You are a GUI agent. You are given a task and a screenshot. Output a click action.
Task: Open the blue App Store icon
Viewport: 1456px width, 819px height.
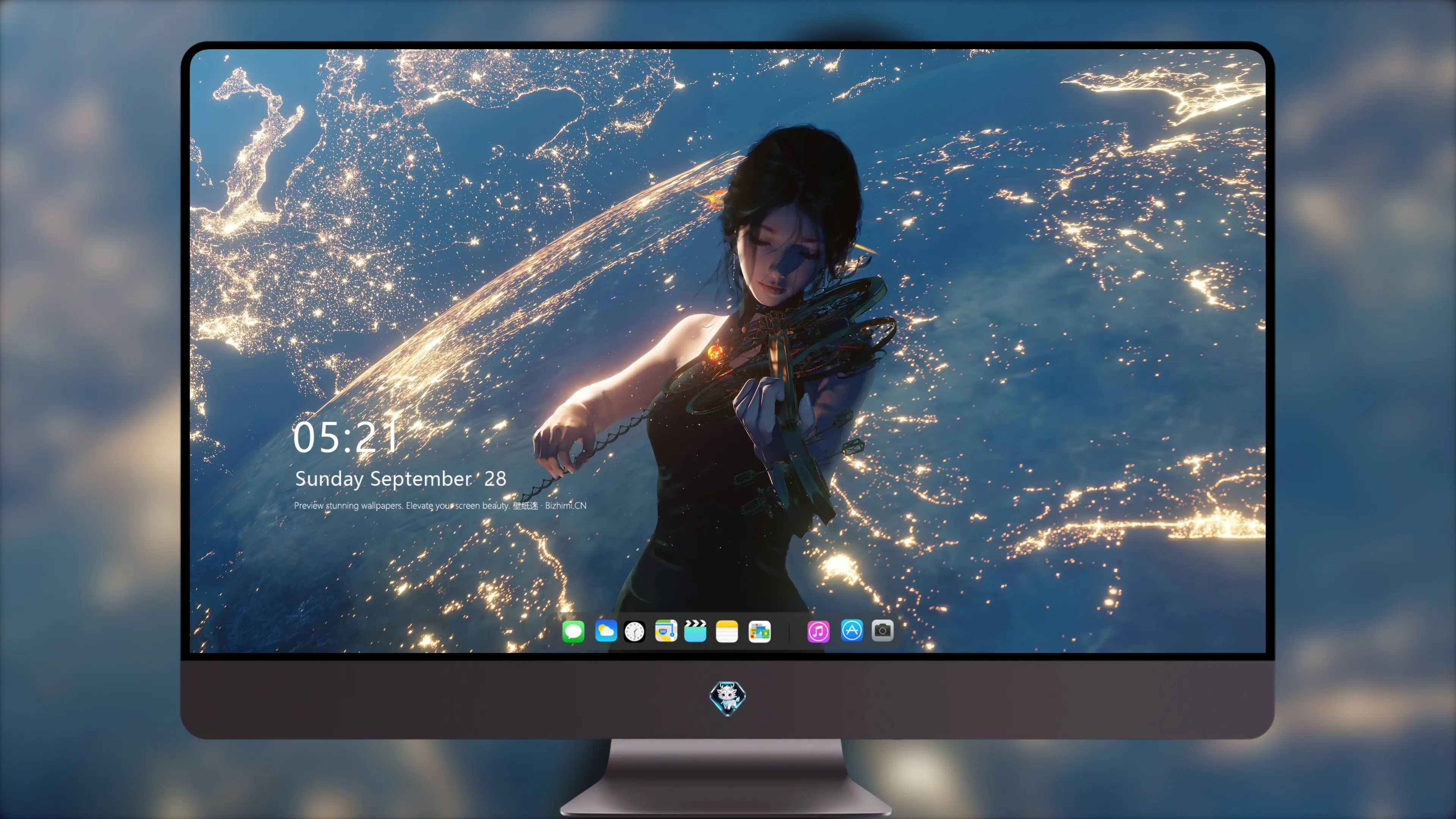pos(852,630)
